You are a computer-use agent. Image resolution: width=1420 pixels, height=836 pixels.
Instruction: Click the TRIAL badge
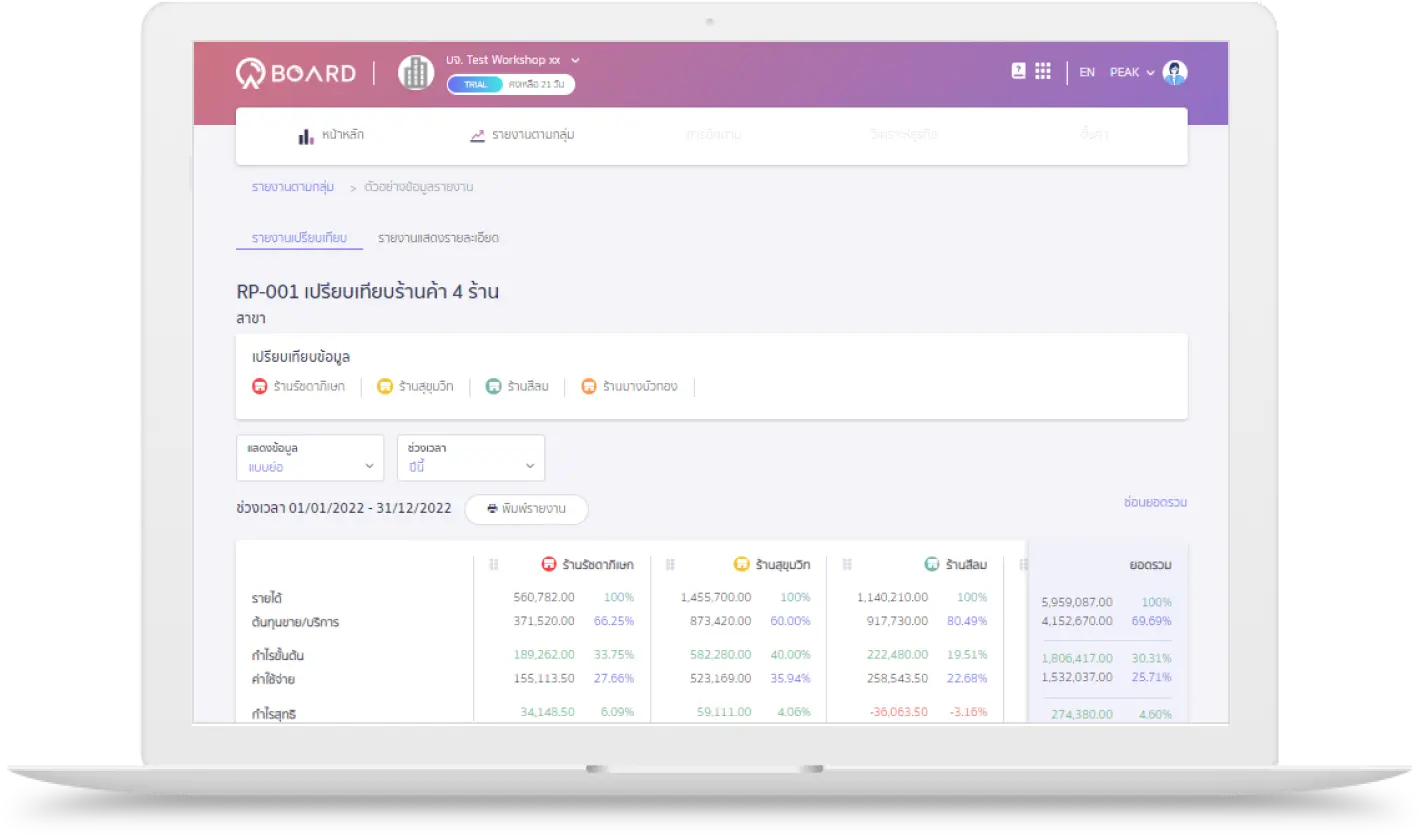point(475,85)
